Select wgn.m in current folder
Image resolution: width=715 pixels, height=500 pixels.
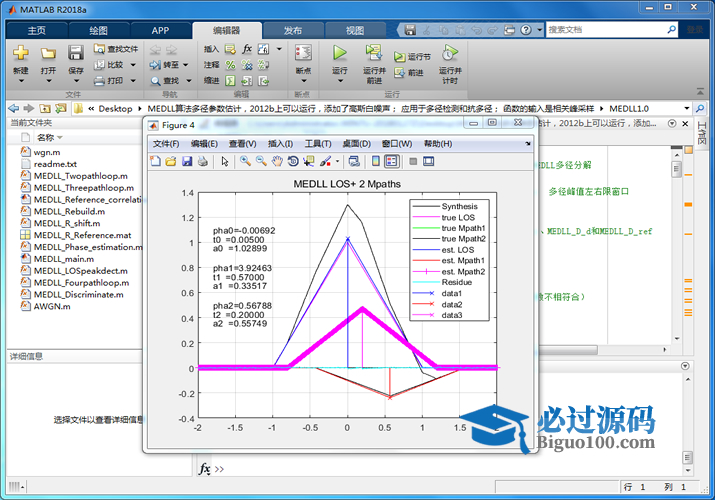pos(47,152)
